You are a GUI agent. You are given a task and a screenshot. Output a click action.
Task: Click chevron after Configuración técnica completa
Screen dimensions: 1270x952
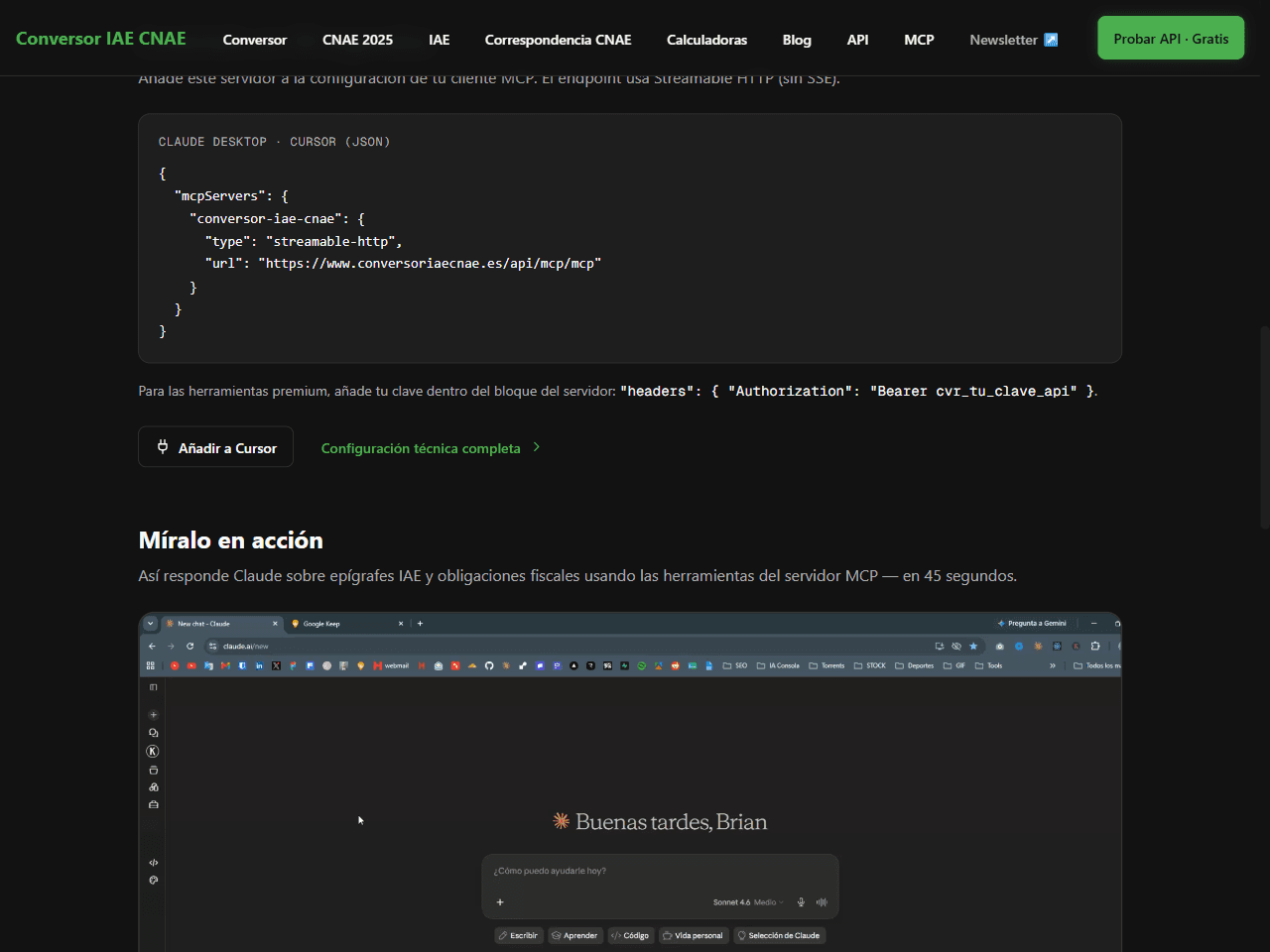pyautogui.click(x=537, y=447)
